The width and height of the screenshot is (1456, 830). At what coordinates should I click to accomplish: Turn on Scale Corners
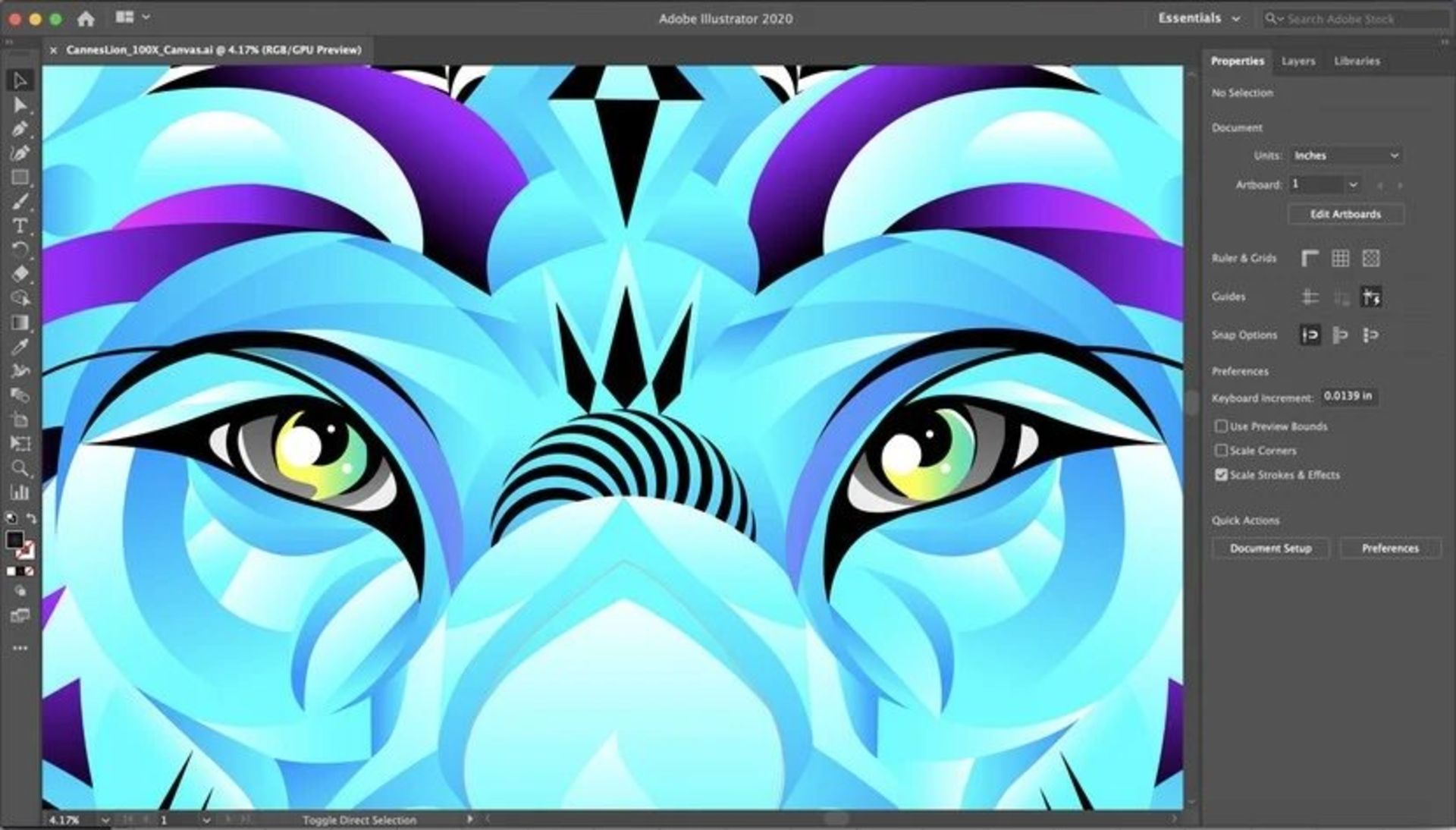pos(1222,451)
